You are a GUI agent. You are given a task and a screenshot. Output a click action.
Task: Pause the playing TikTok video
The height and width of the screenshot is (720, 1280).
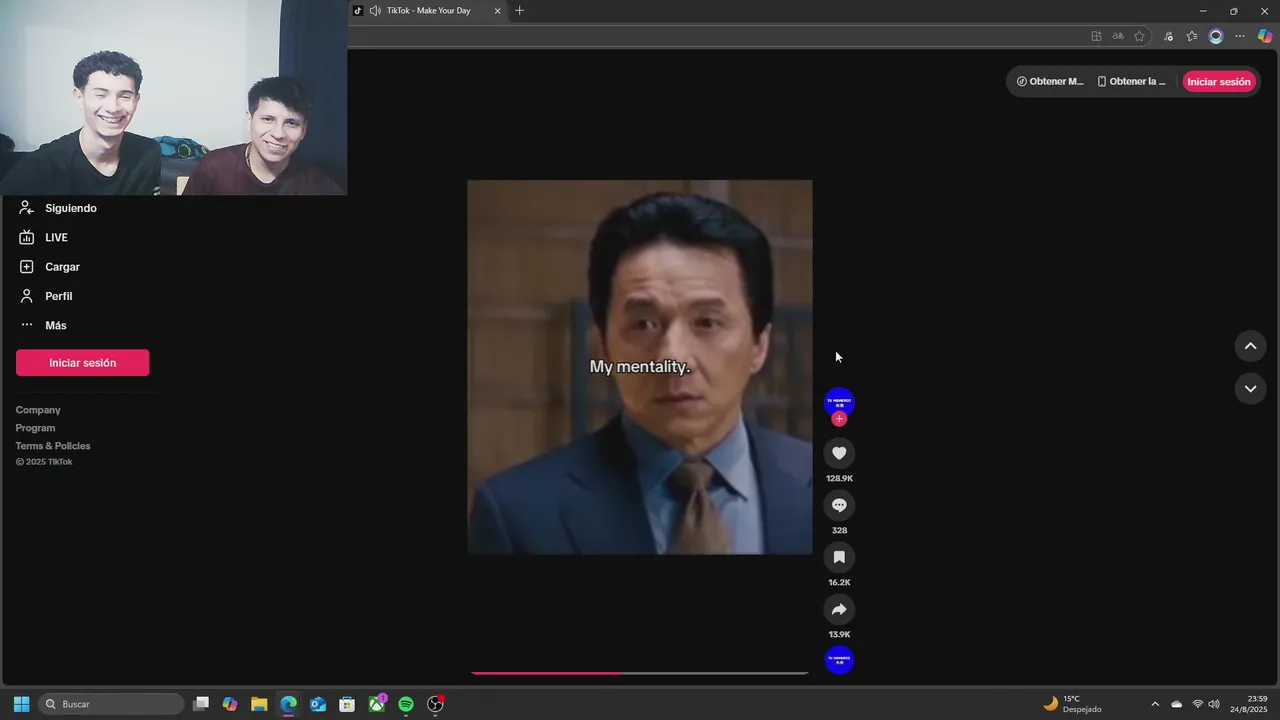coord(640,367)
